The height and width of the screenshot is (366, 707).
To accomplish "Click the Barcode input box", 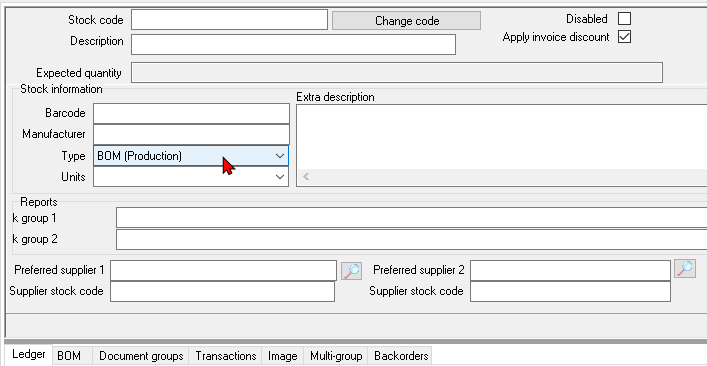I will pyautogui.click(x=191, y=114).
